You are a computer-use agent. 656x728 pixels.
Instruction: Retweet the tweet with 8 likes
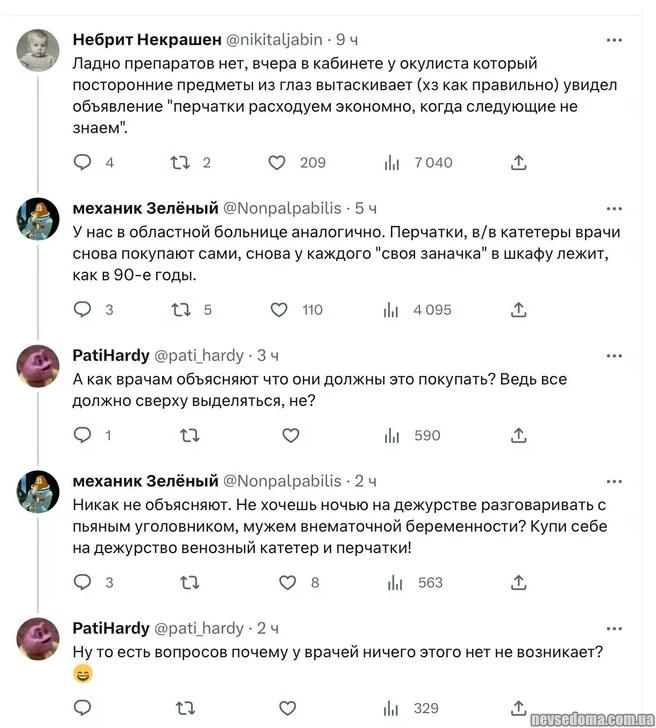click(187, 582)
